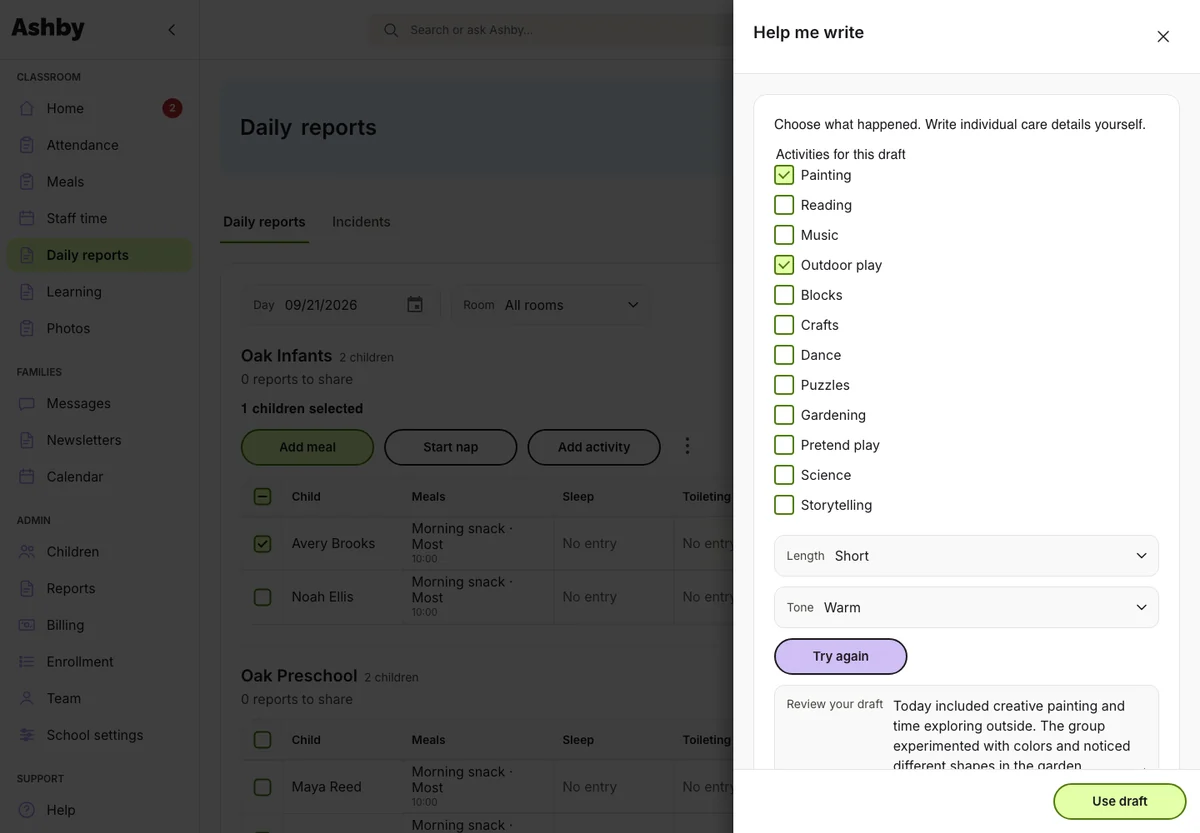This screenshot has width=1200, height=833.
Task: Click the Enrollment sidebar icon
Action: 27,662
